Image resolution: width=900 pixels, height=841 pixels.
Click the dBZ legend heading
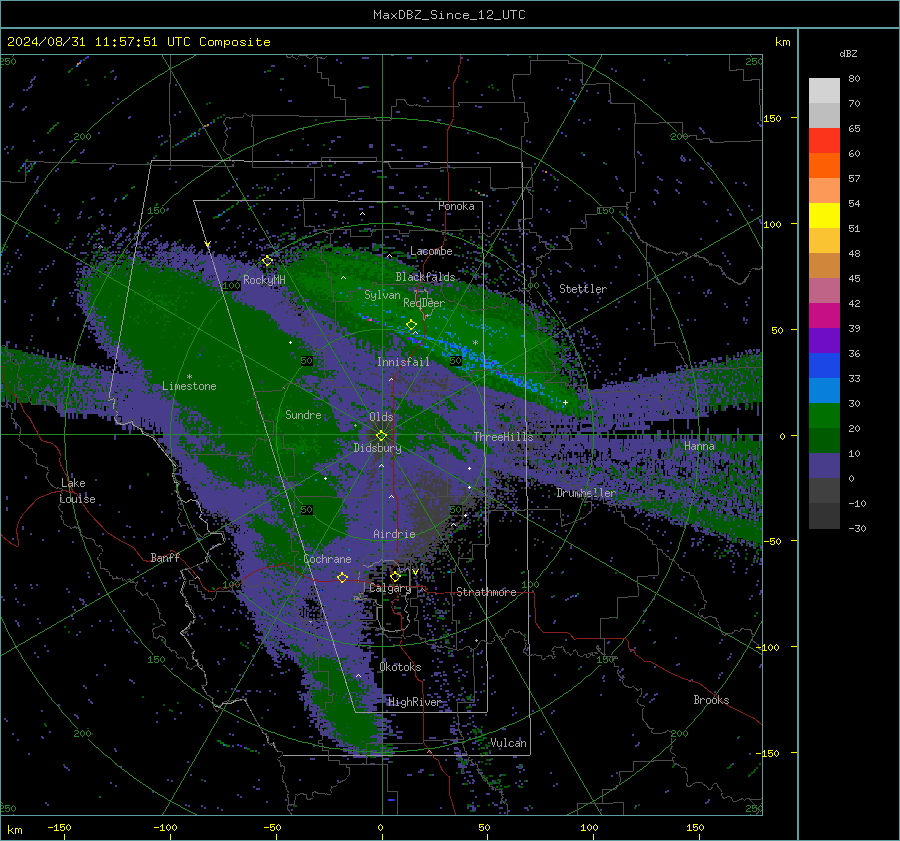[848, 54]
